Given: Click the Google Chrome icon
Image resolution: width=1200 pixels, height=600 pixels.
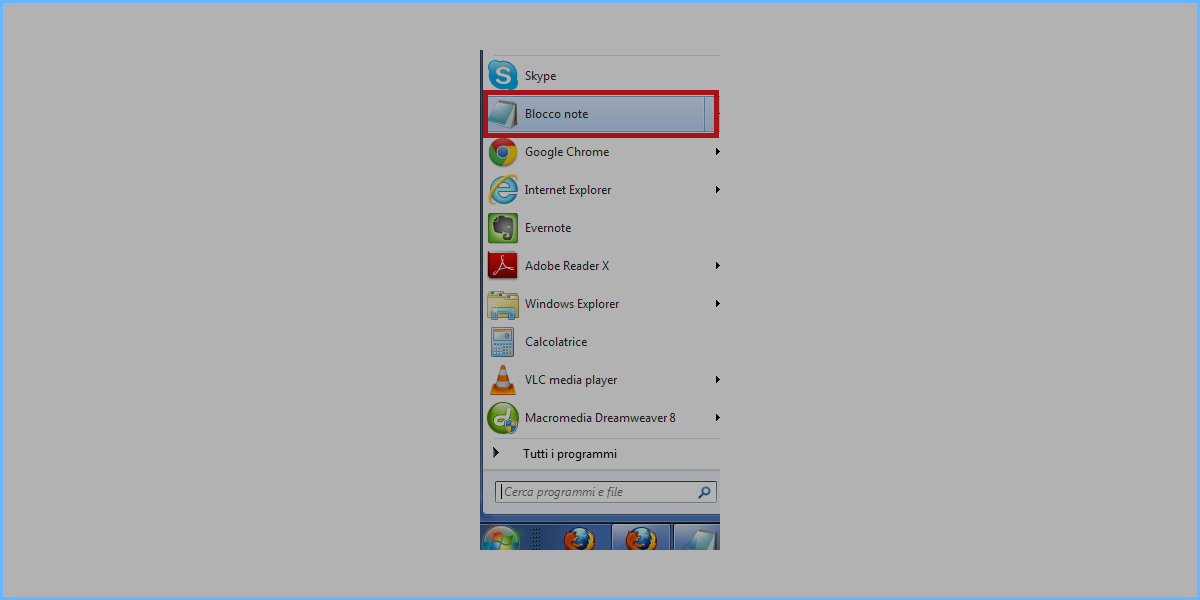Looking at the screenshot, I should pos(503,152).
